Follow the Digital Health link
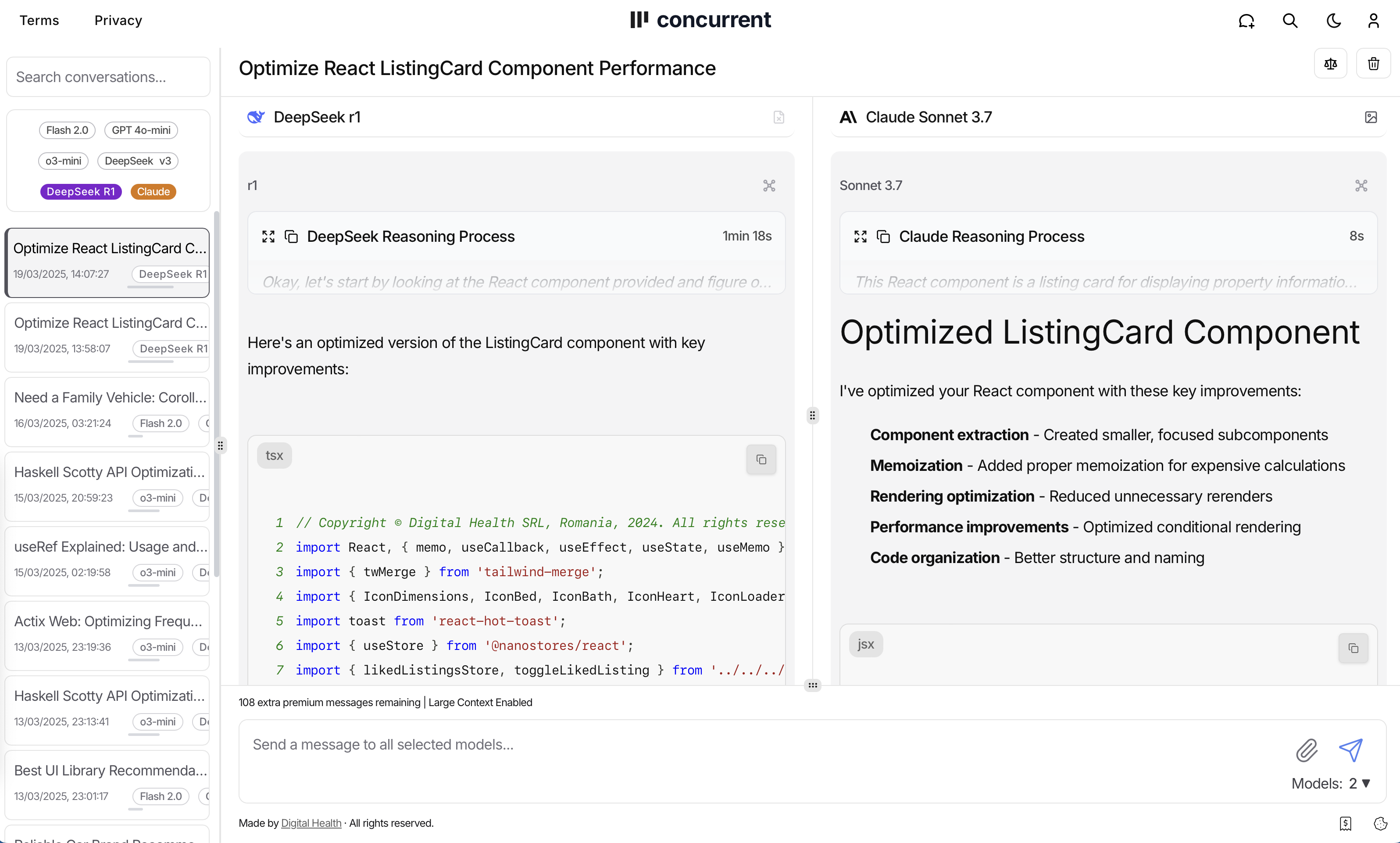The width and height of the screenshot is (1400, 843). point(311,823)
